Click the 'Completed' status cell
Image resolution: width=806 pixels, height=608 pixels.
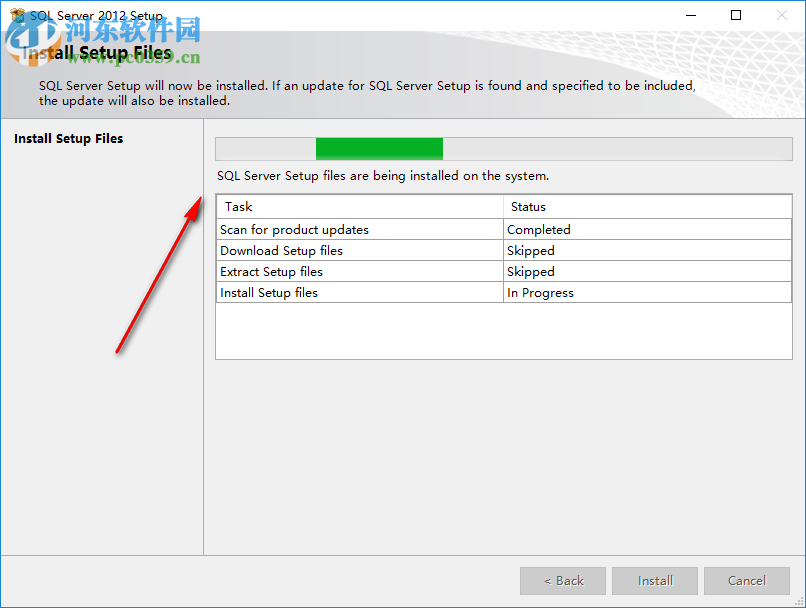point(648,230)
